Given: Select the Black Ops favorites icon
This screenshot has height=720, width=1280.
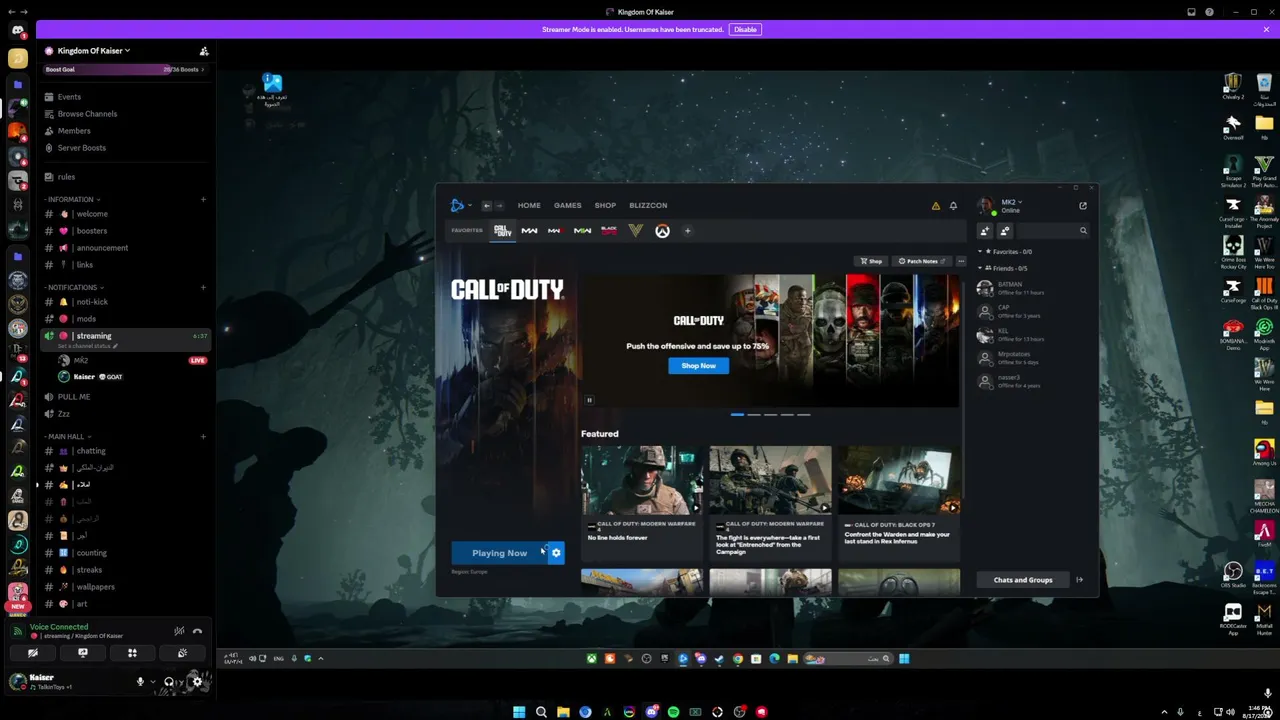Looking at the screenshot, I should point(609,231).
